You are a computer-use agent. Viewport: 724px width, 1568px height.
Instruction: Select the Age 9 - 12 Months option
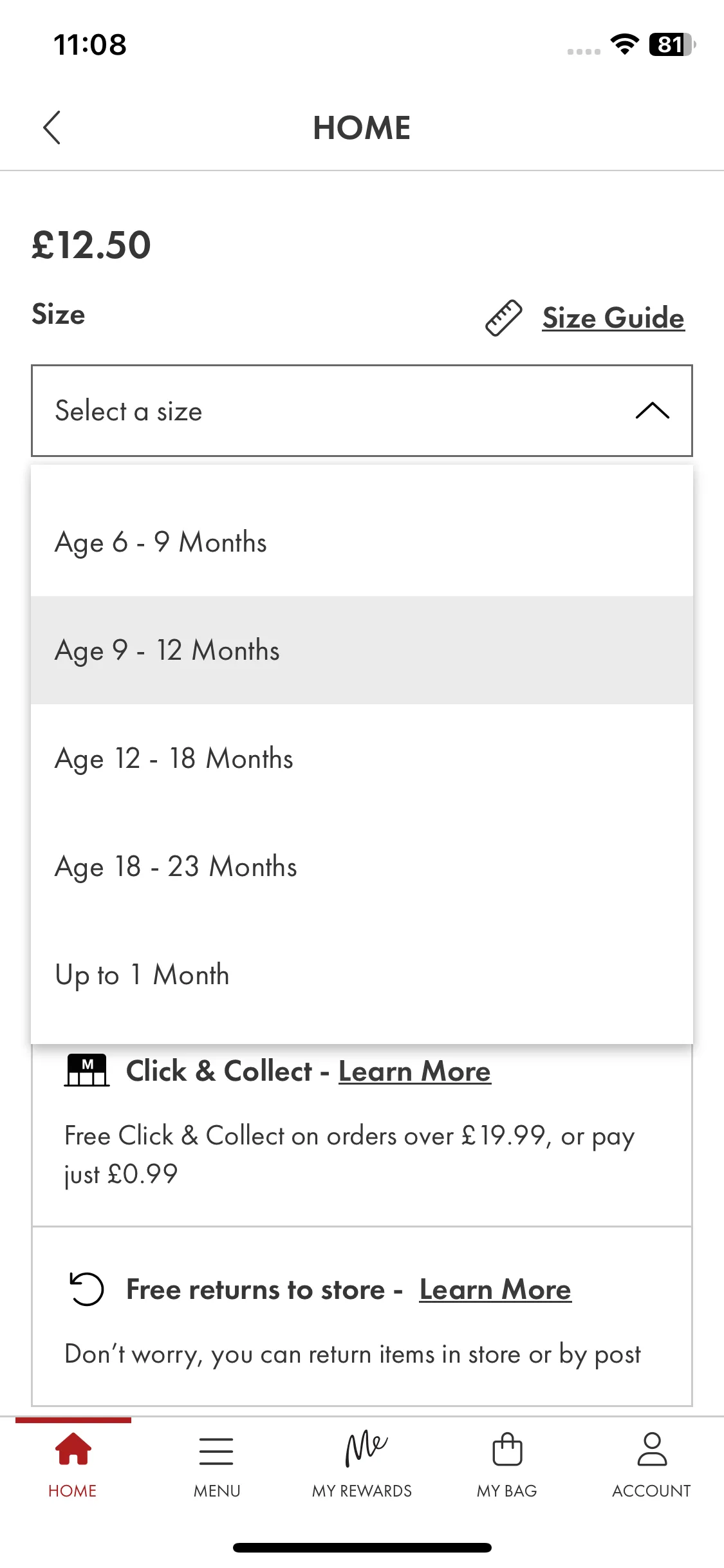click(x=362, y=650)
